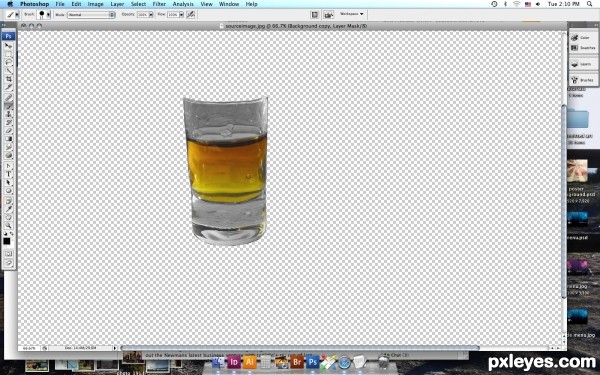Click the horizontal scrollbar of document
The width and height of the screenshot is (600, 375).
300,348
